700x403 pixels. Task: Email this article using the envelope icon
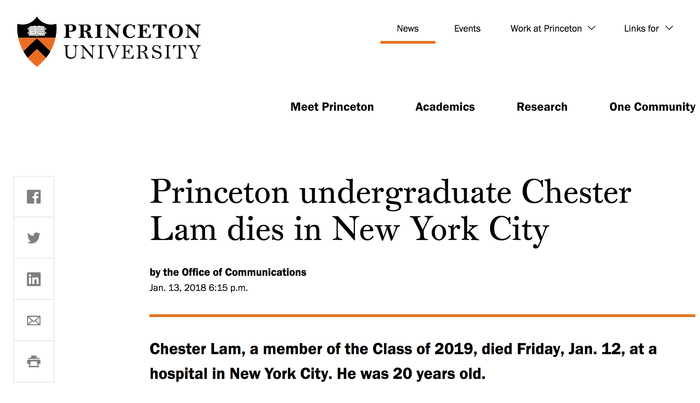click(x=34, y=321)
